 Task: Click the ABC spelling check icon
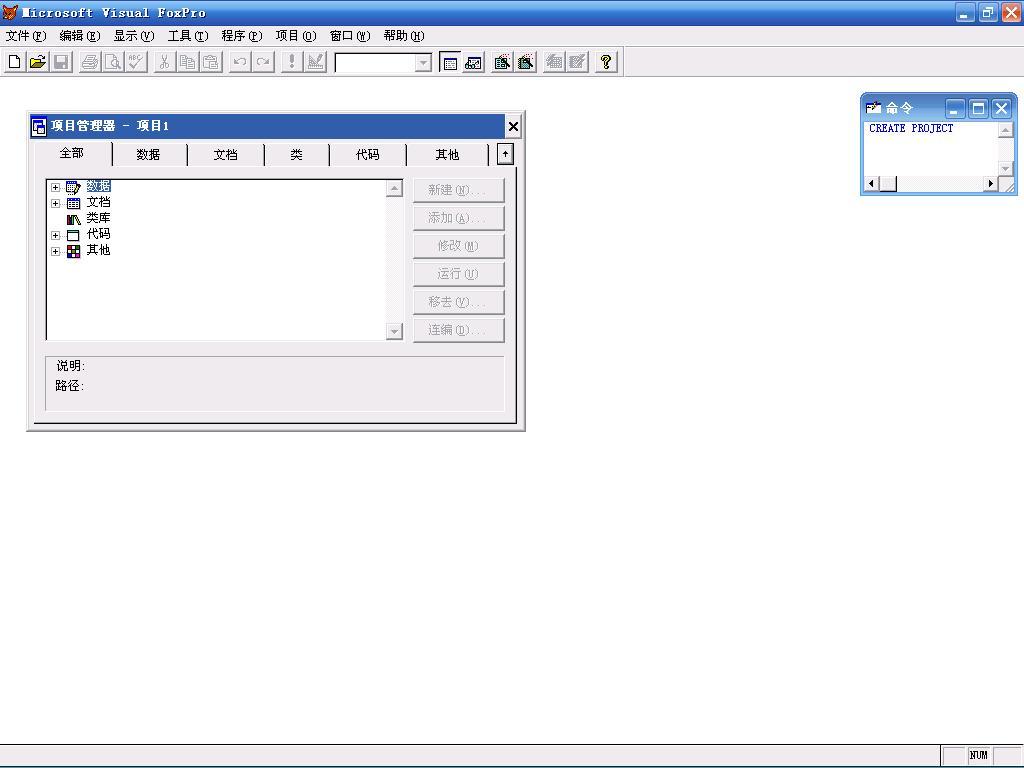136,62
